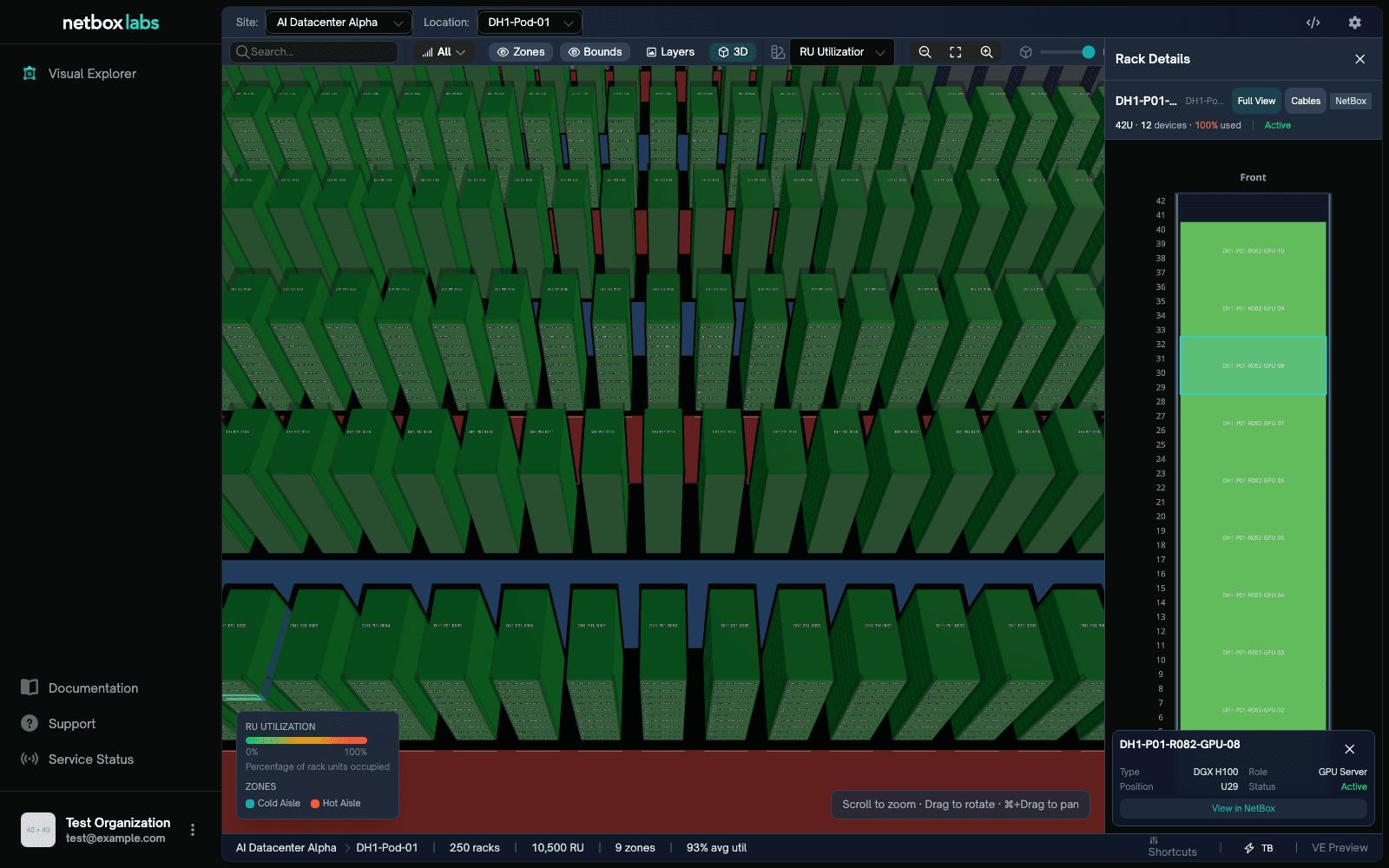Select device DH1-P01-R082-GPU-10 in rack elevation
The width and height of the screenshot is (1389, 868).
[1253, 251]
